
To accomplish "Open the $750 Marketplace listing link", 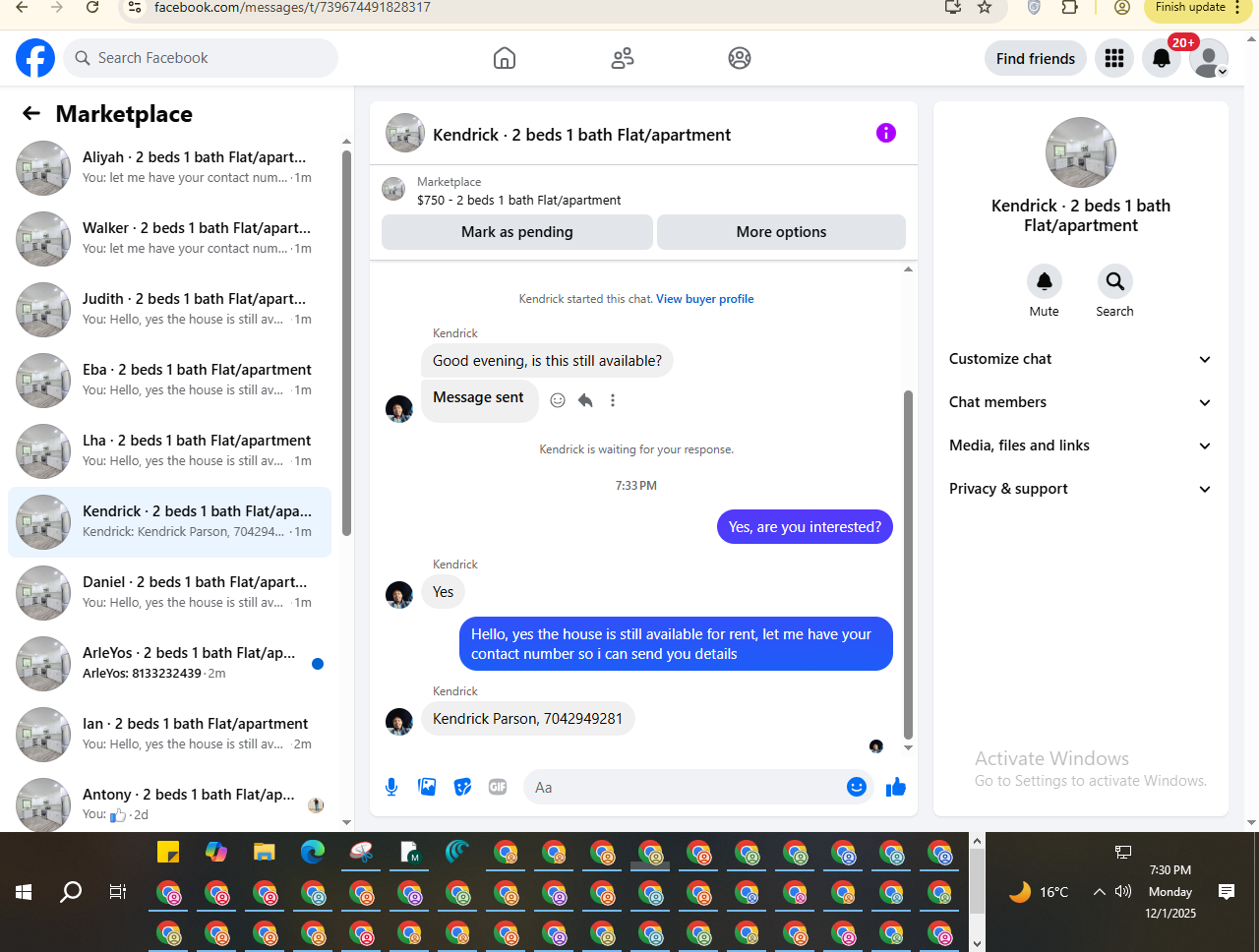I will pos(518,200).
